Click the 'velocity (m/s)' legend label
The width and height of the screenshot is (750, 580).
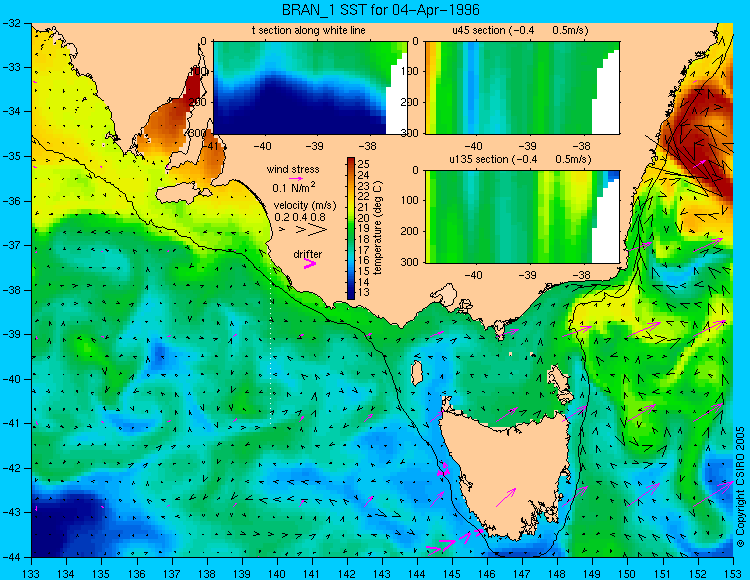pyautogui.click(x=305, y=206)
